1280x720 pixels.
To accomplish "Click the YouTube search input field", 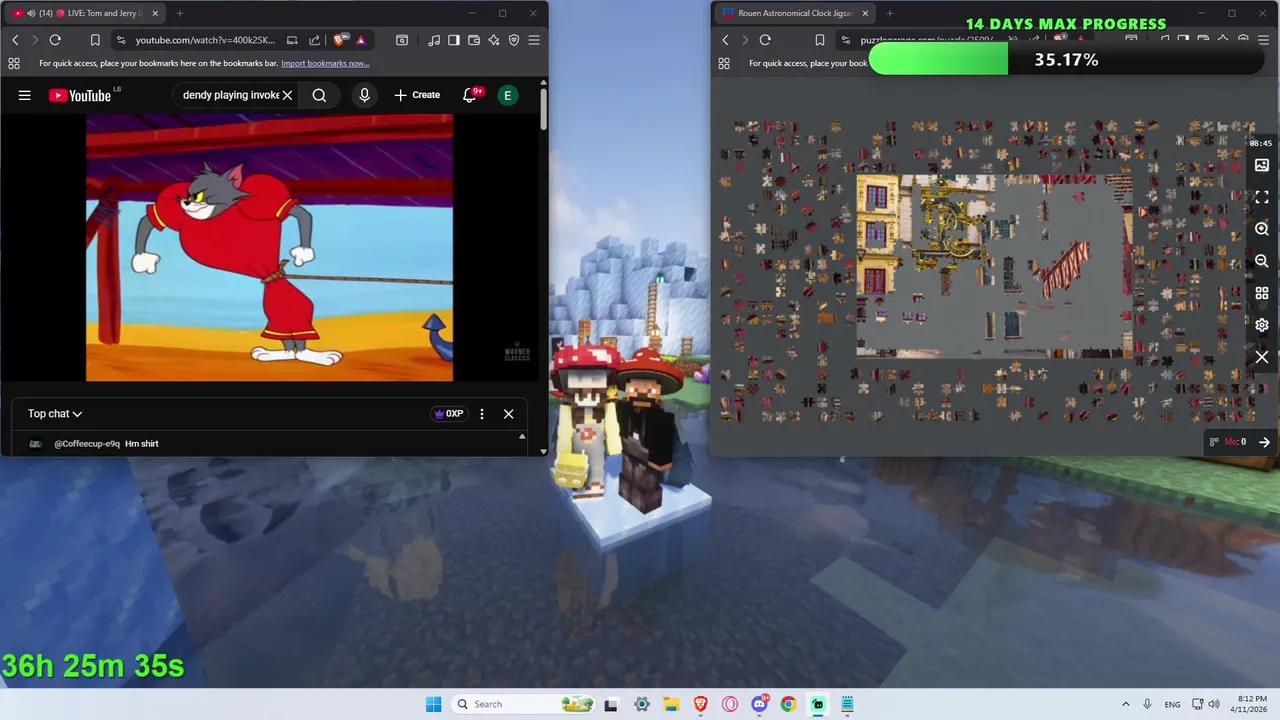I will (x=230, y=95).
